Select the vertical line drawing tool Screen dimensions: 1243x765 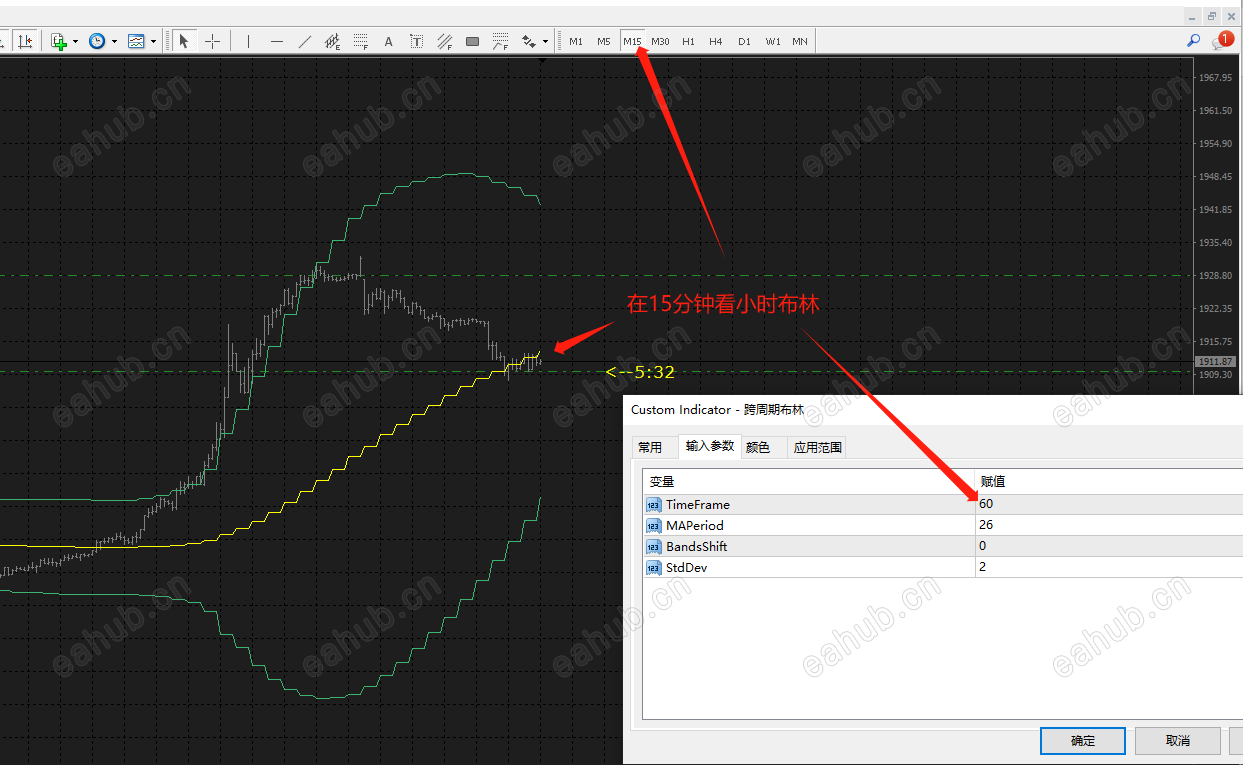(248, 41)
